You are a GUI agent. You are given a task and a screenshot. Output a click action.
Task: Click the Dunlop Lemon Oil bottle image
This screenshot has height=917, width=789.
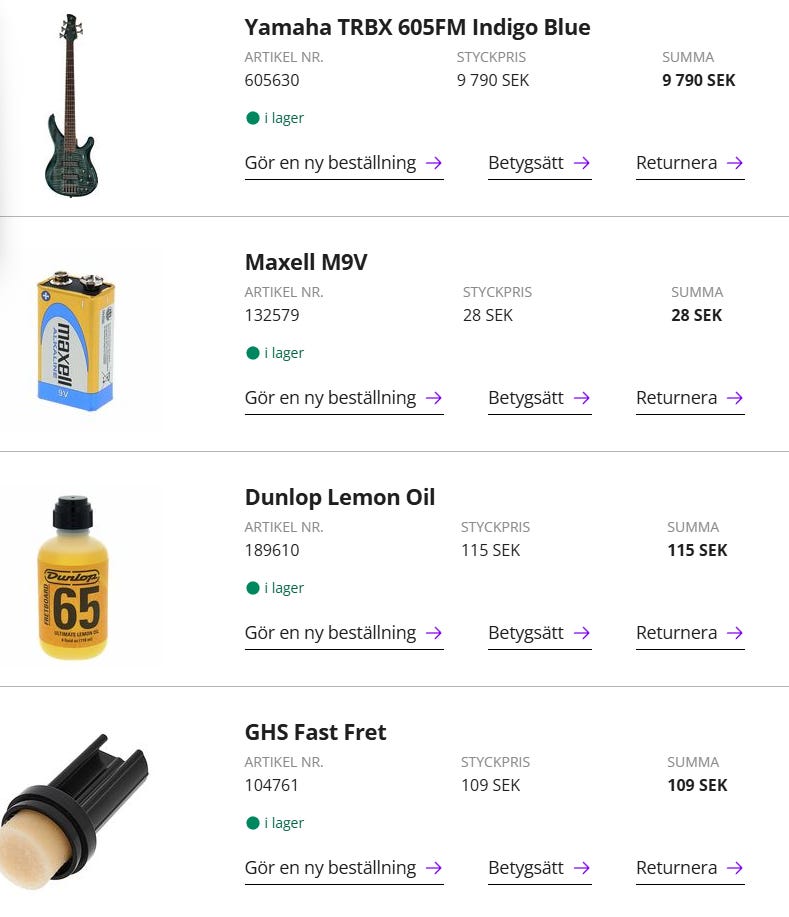72,577
